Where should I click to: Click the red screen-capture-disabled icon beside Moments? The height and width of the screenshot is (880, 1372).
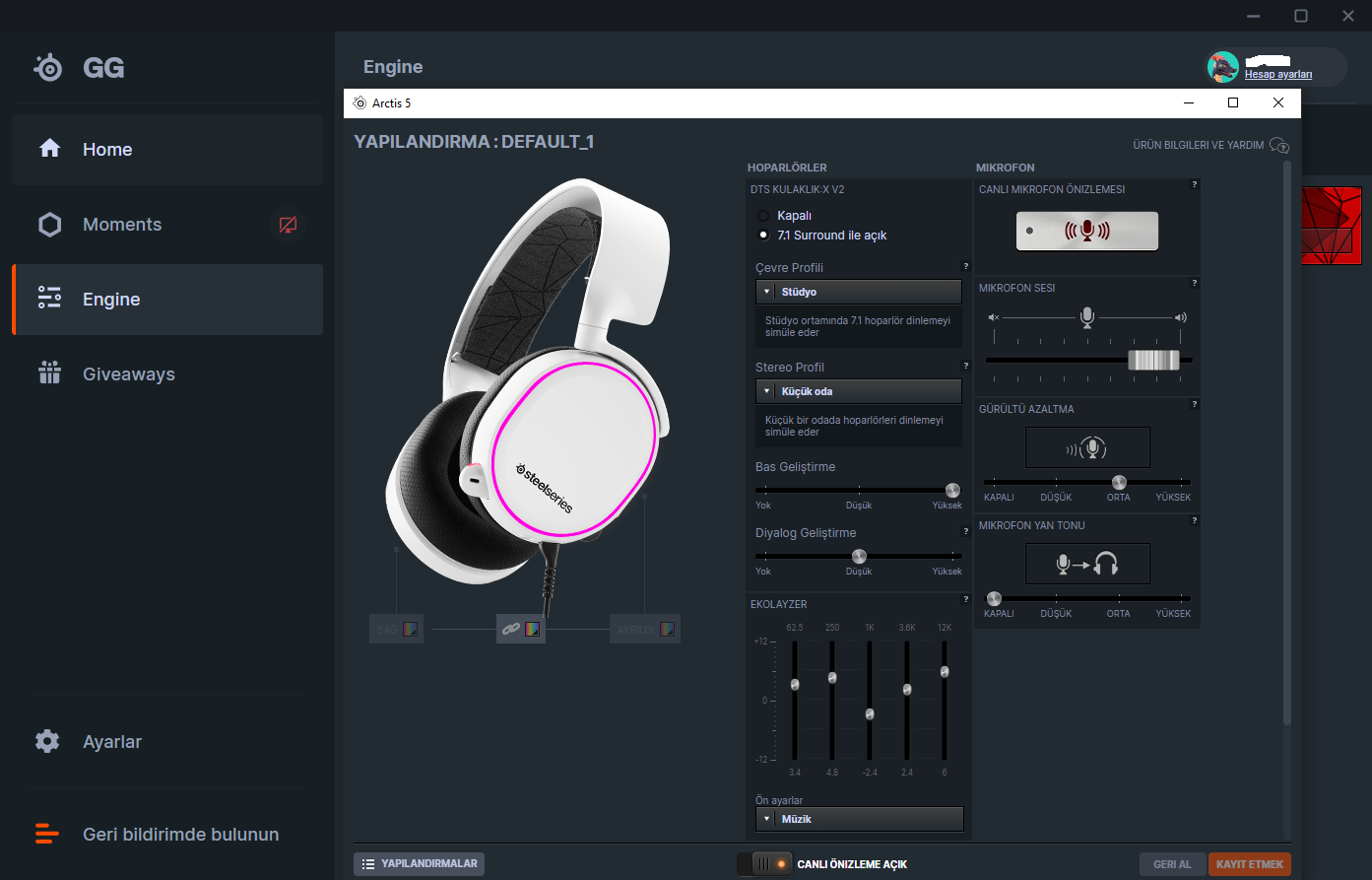click(x=288, y=225)
